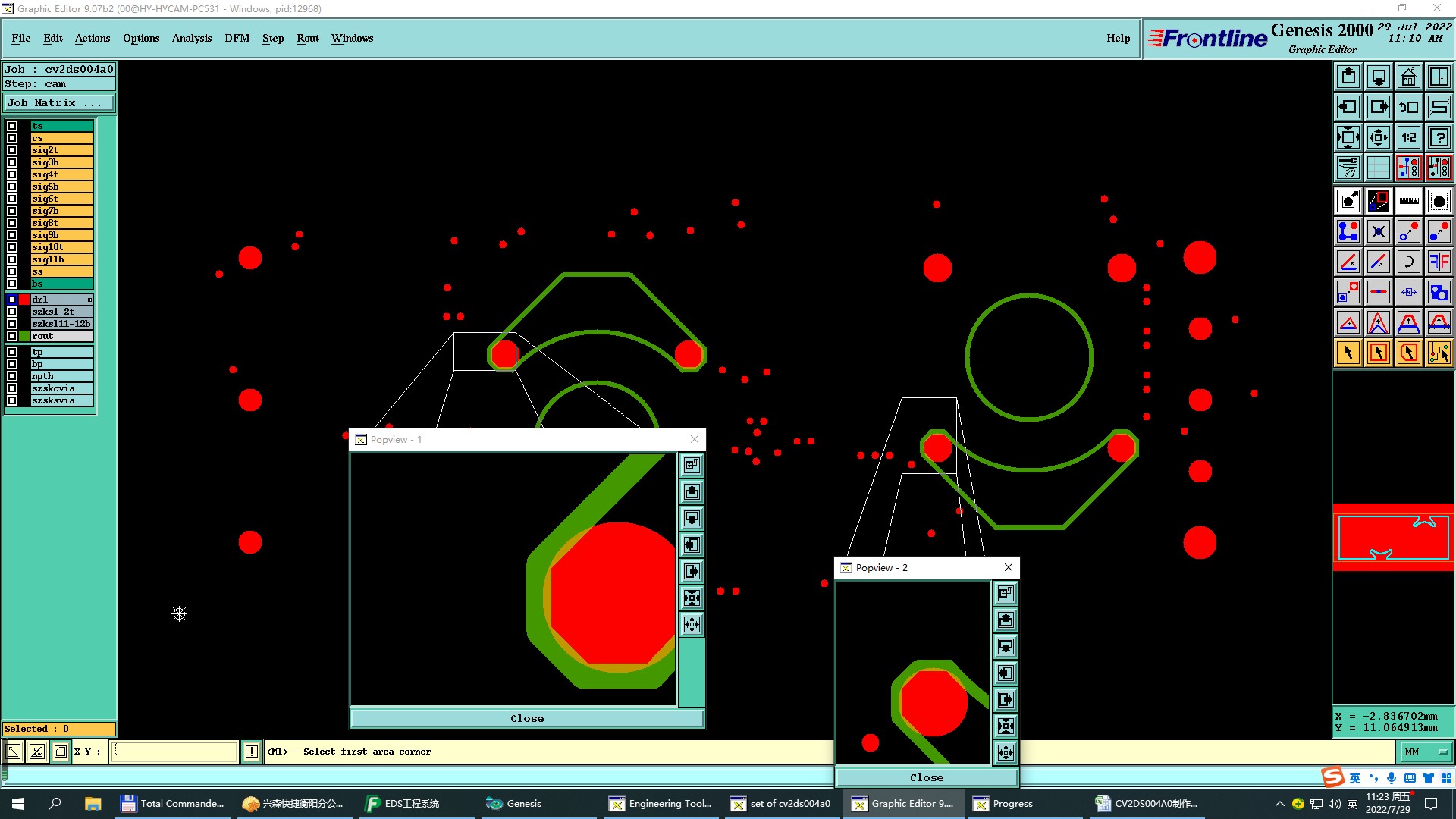Click the Home view icon

point(1408,77)
